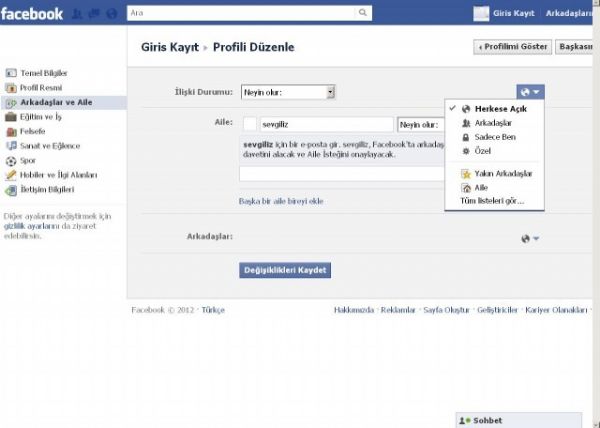Click the Sohbet chat status icon

[x=465, y=421]
